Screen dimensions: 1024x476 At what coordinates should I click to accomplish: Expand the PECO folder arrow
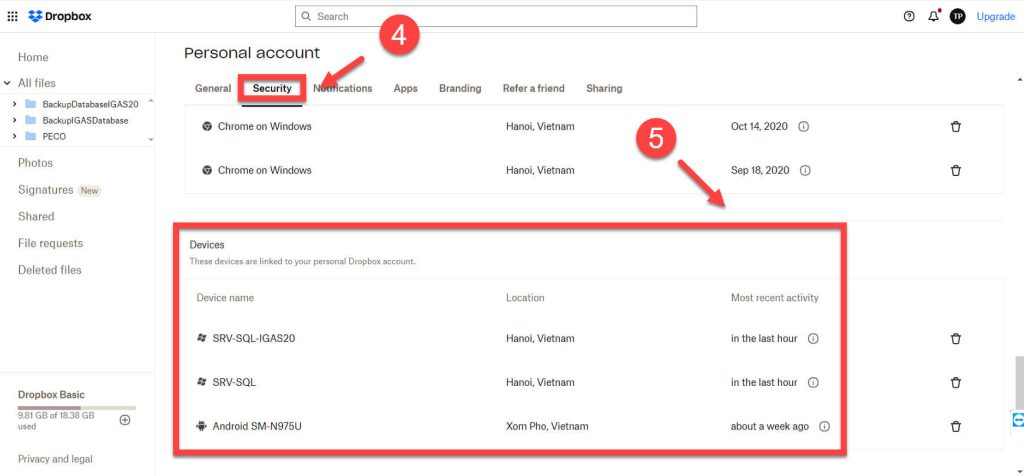pyautogui.click(x=14, y=136)
